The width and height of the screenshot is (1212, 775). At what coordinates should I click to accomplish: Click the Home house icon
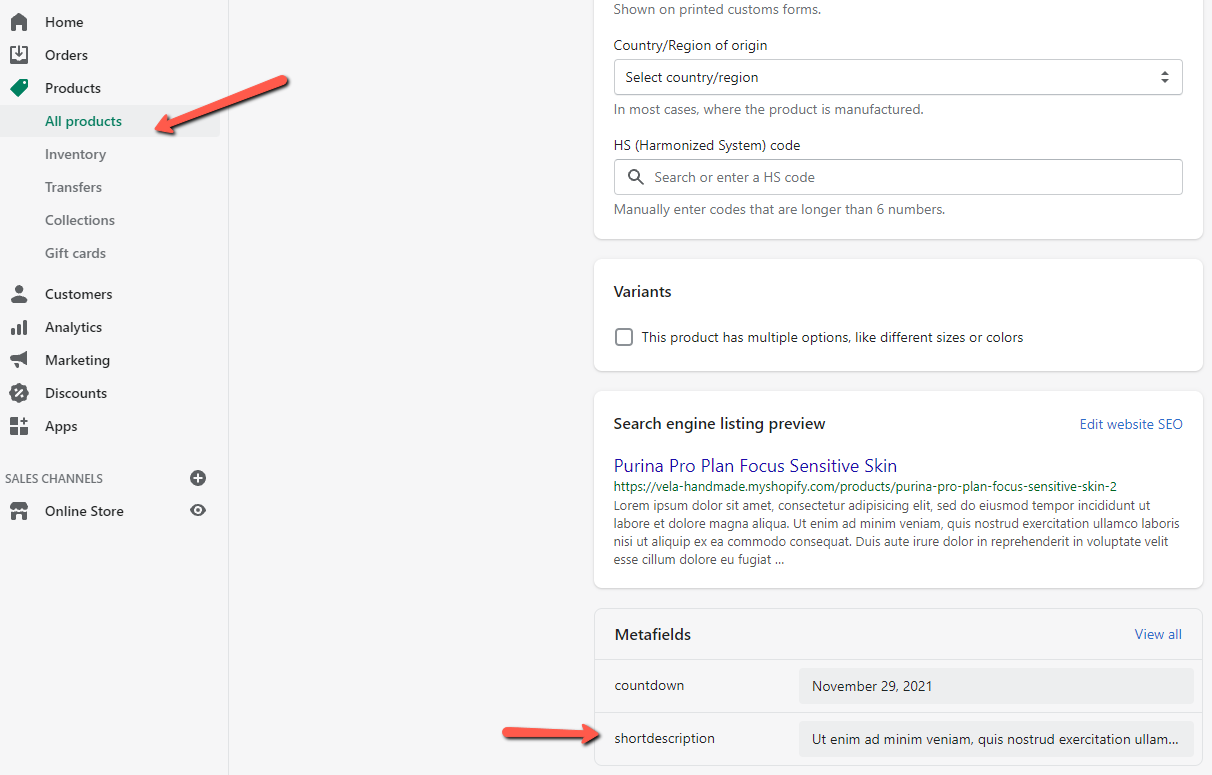click(x=19, y=22)
